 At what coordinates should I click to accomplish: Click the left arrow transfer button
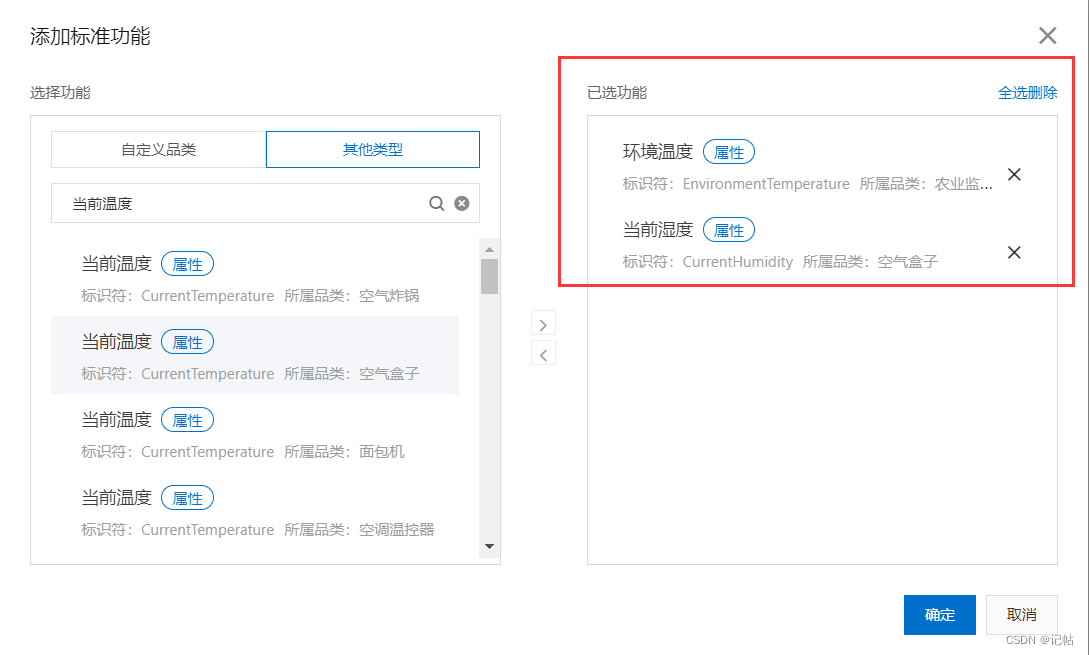click(x=543, y=353)
